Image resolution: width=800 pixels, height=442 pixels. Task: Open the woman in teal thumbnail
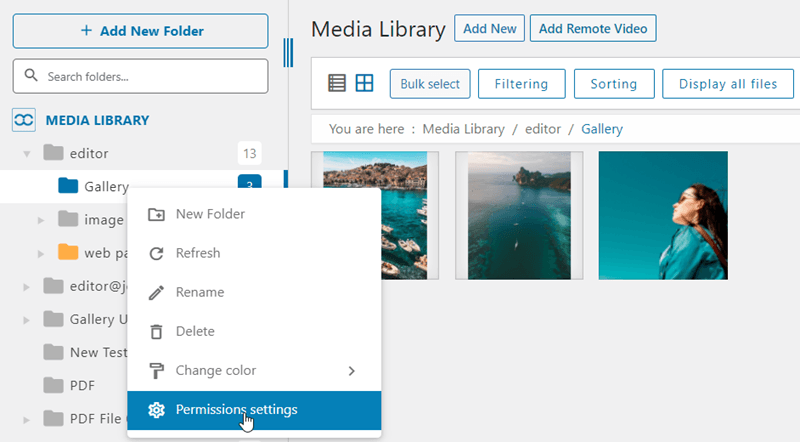(662, 215)
